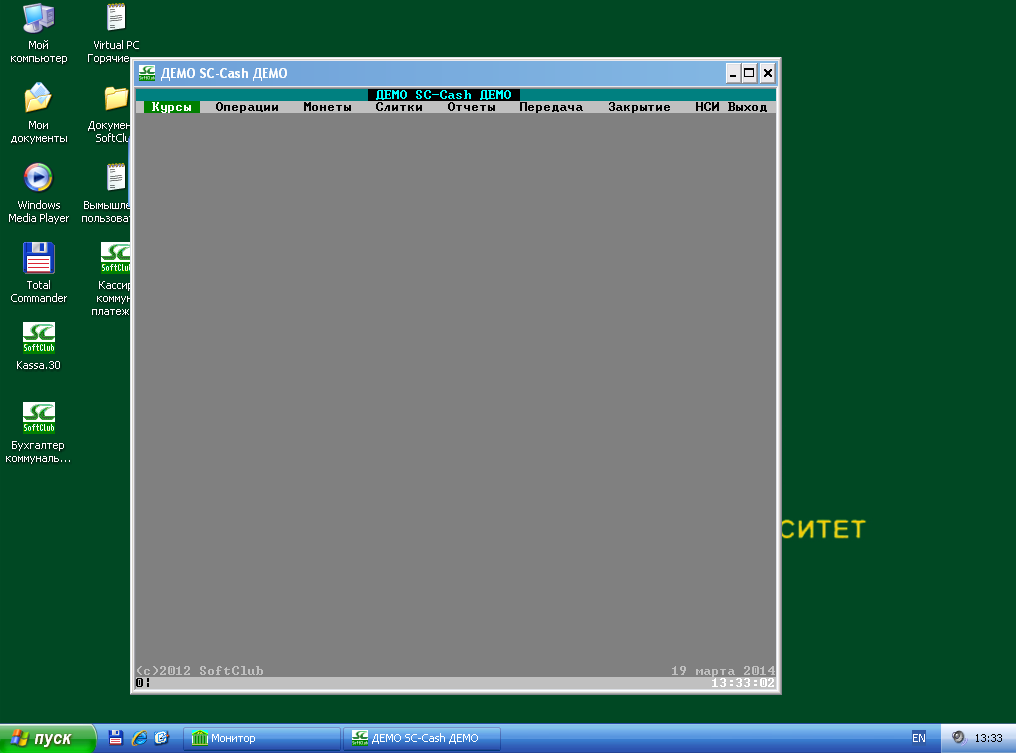Switch to ДЕМО SC-Cash taskbar button
Screen dimensions: 1016x753
tap(422, 738)
